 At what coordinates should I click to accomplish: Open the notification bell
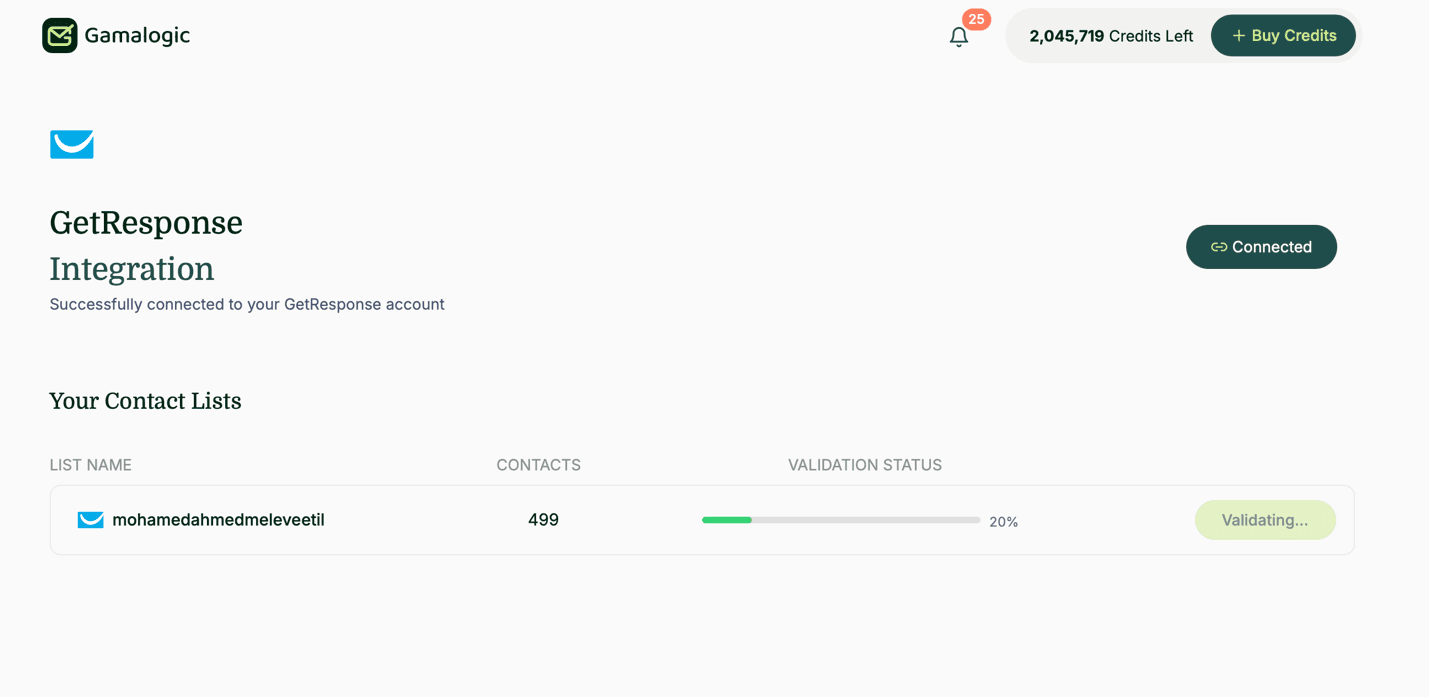[x=959, y=36]
